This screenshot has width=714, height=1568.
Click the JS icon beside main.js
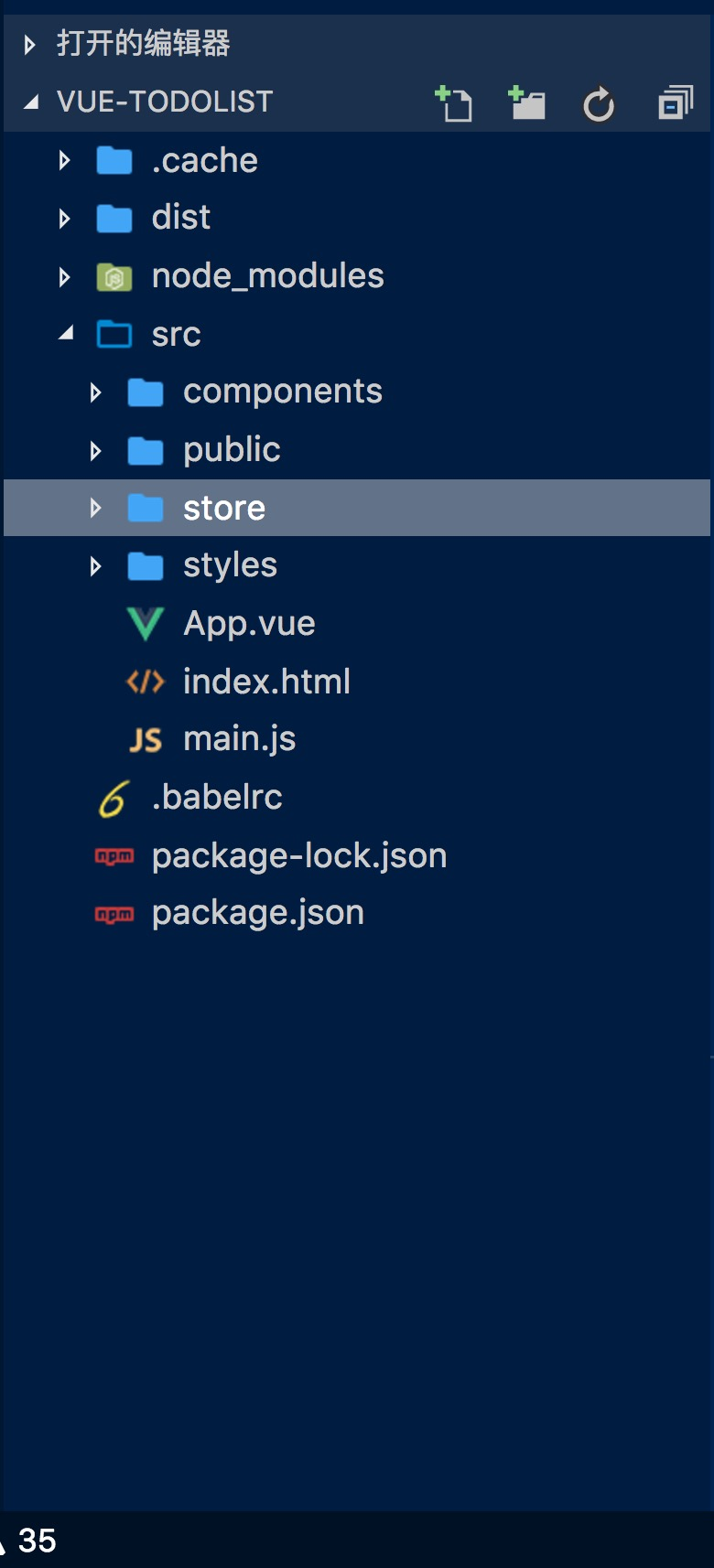coord(146,739)
